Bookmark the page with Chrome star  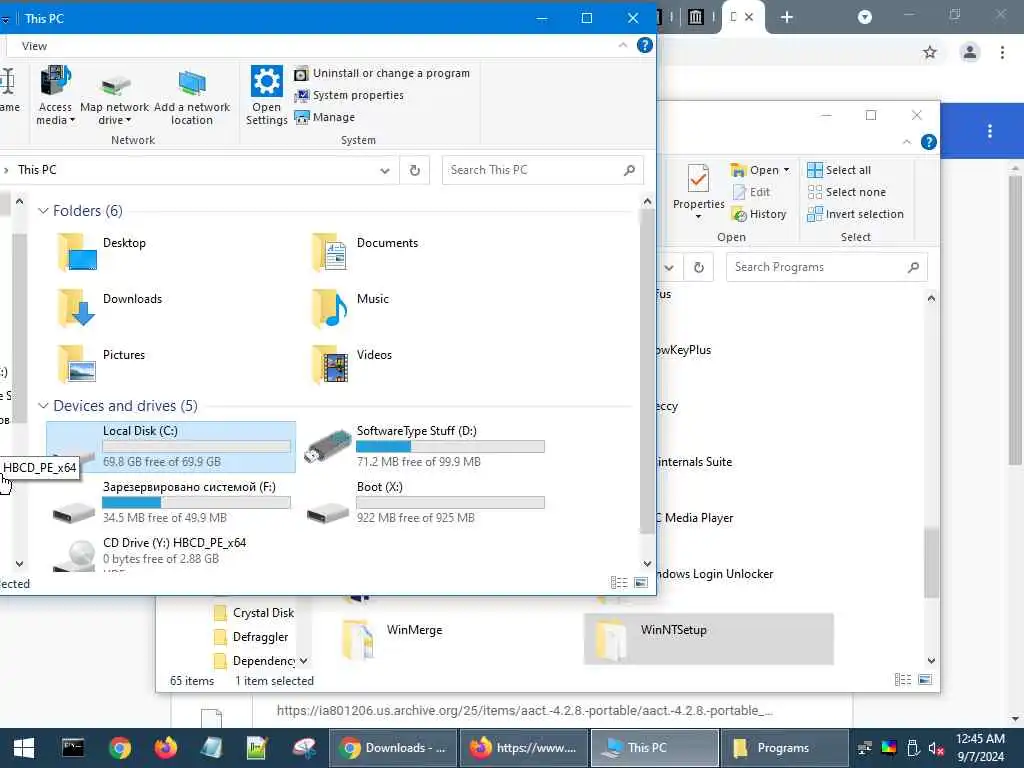(929, 52)
